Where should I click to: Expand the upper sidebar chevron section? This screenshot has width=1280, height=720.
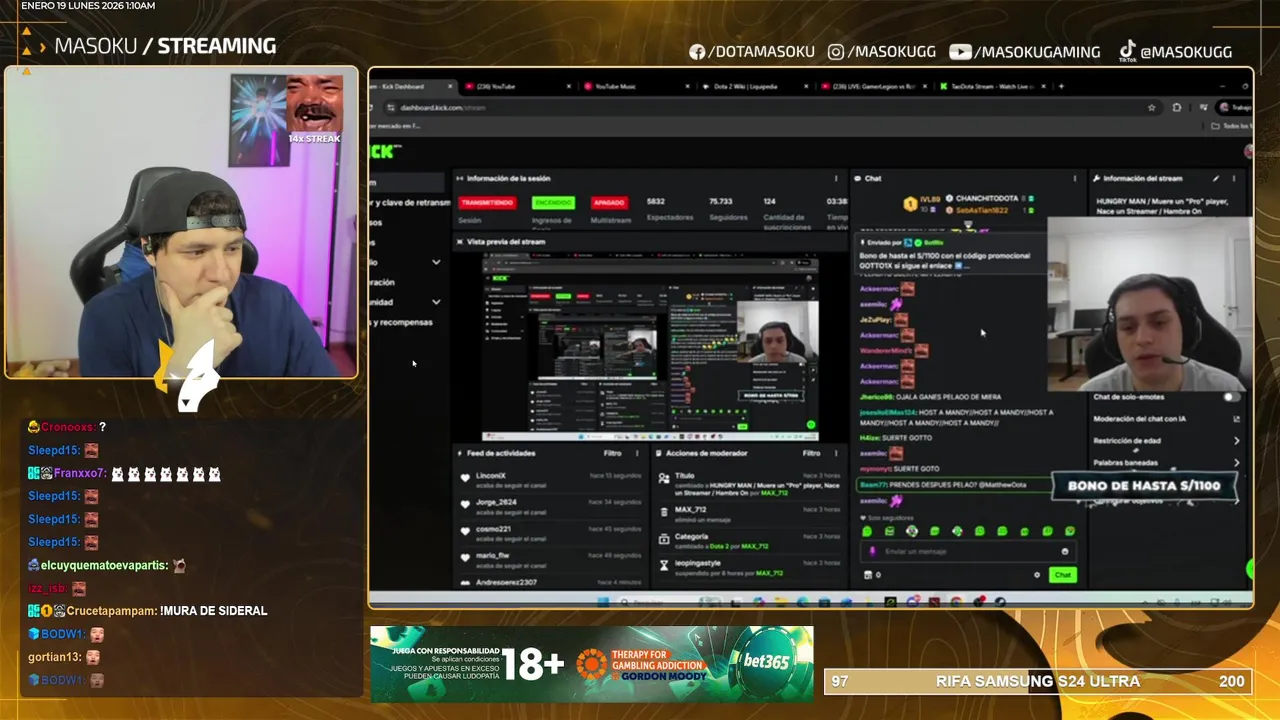pyautogui.click(x=436, y=262)
